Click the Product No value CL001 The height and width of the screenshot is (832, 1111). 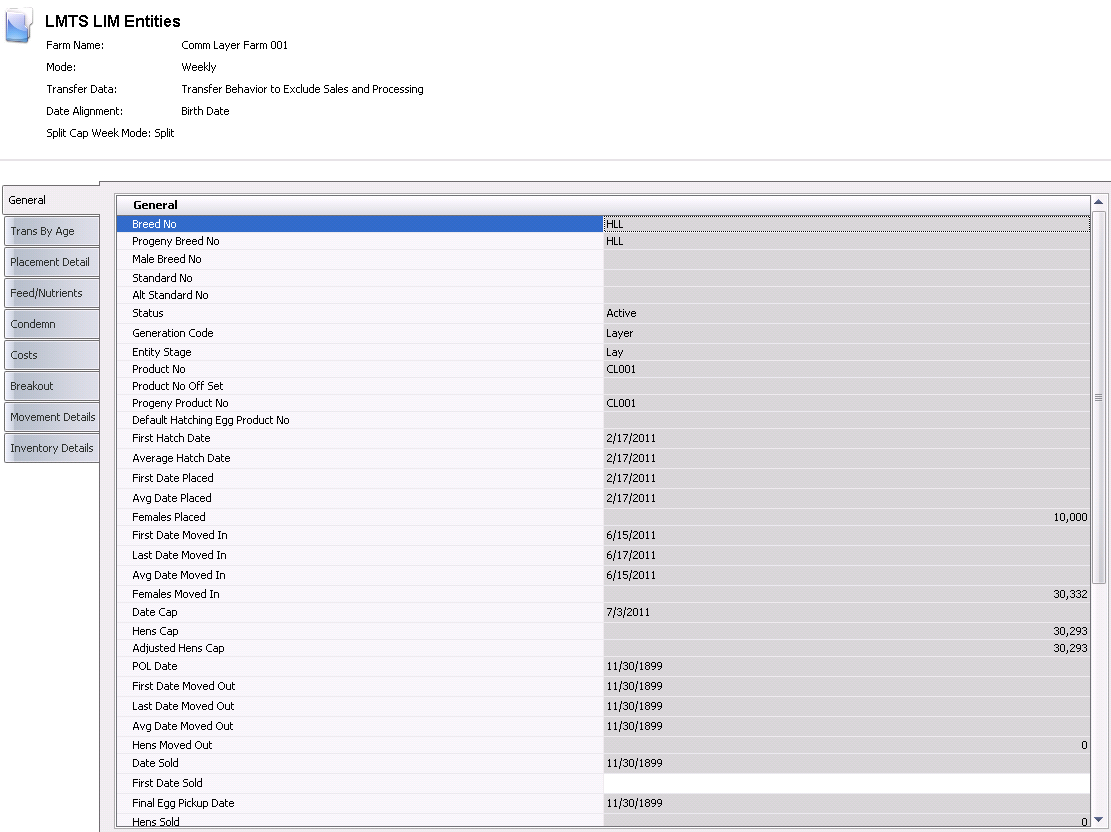(x=621, y=369)
